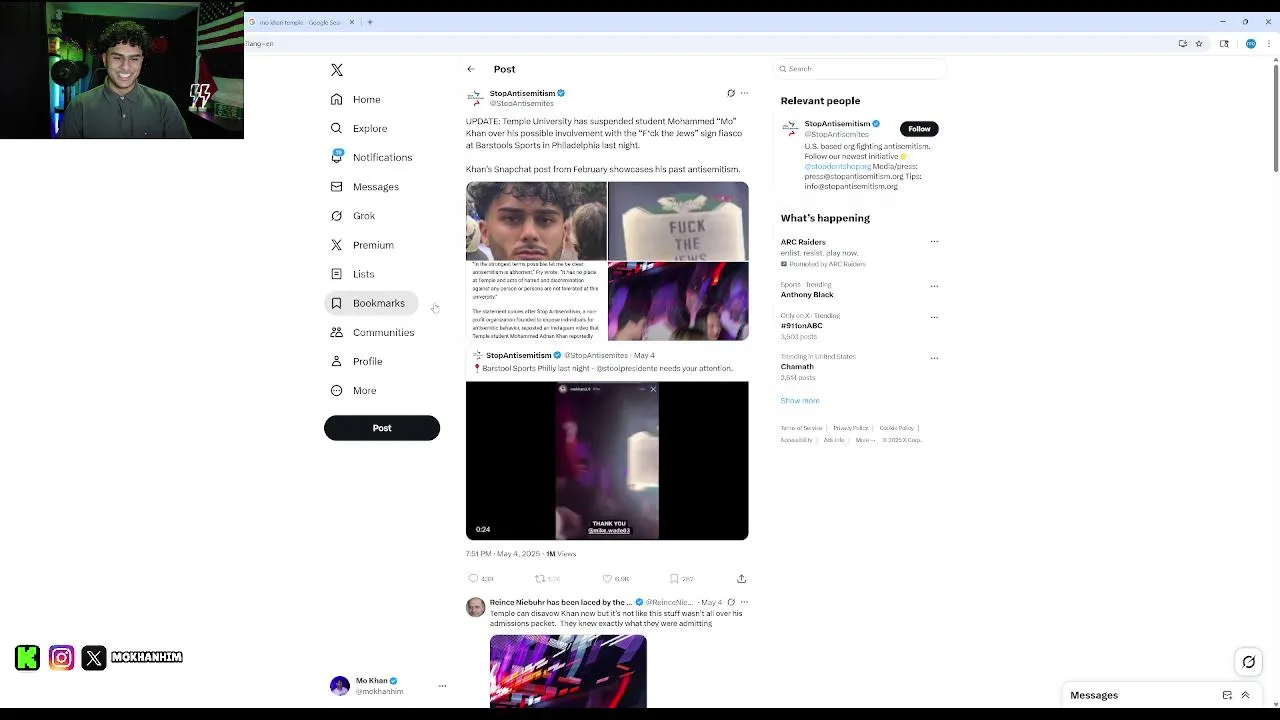The width and height of the screenshot is (1280, 720).
Task: Open Profile in sidebar
Action: 357,361
